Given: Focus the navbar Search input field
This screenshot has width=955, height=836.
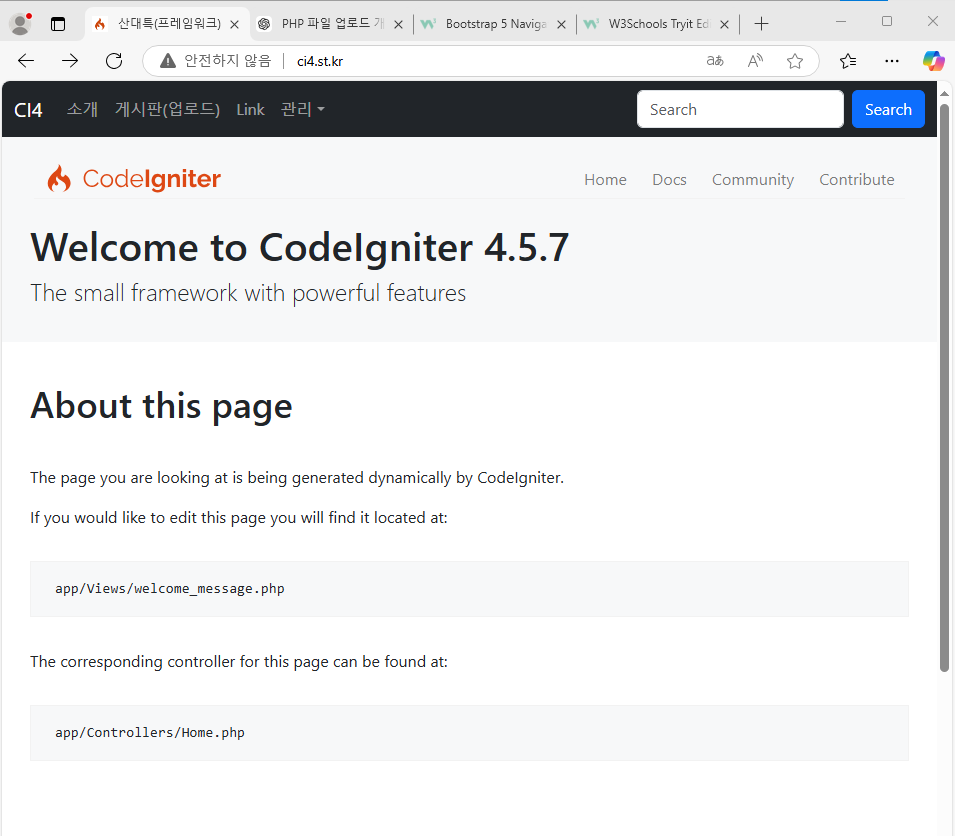Looking at the screenshot, I should point(740,110).
